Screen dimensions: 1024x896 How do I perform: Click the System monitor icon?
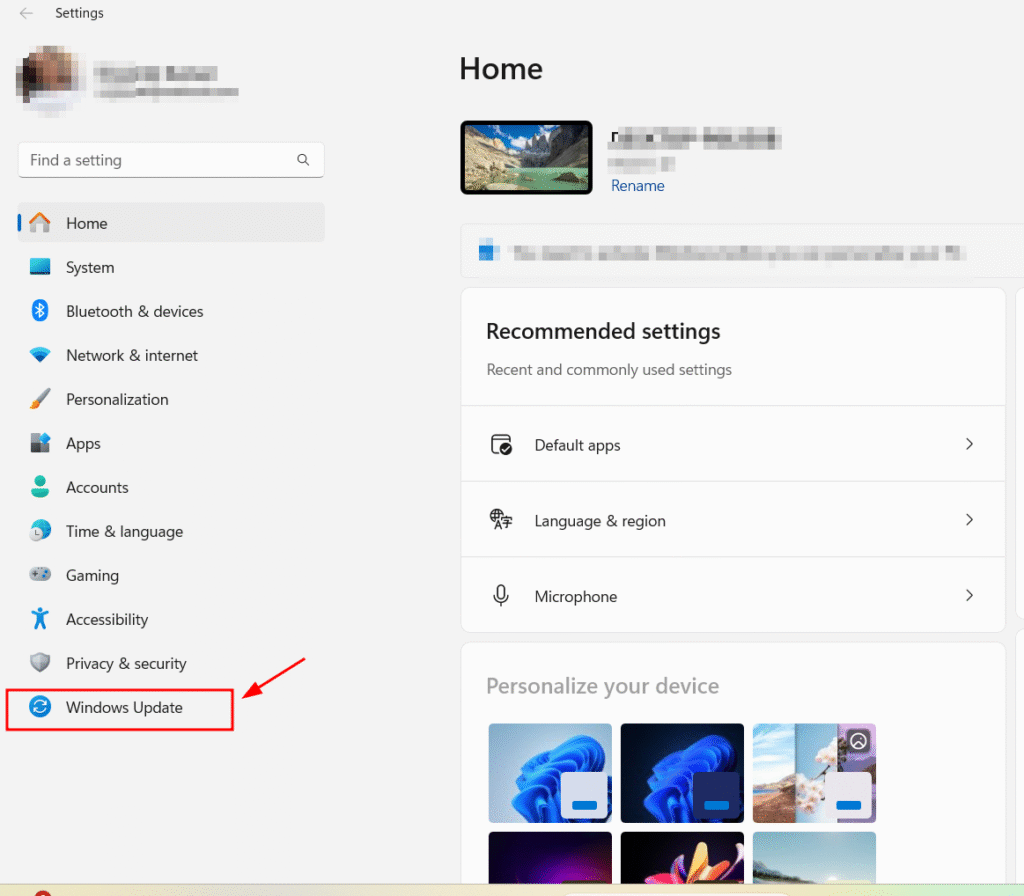pyautogui.click(x=40, y=266)
